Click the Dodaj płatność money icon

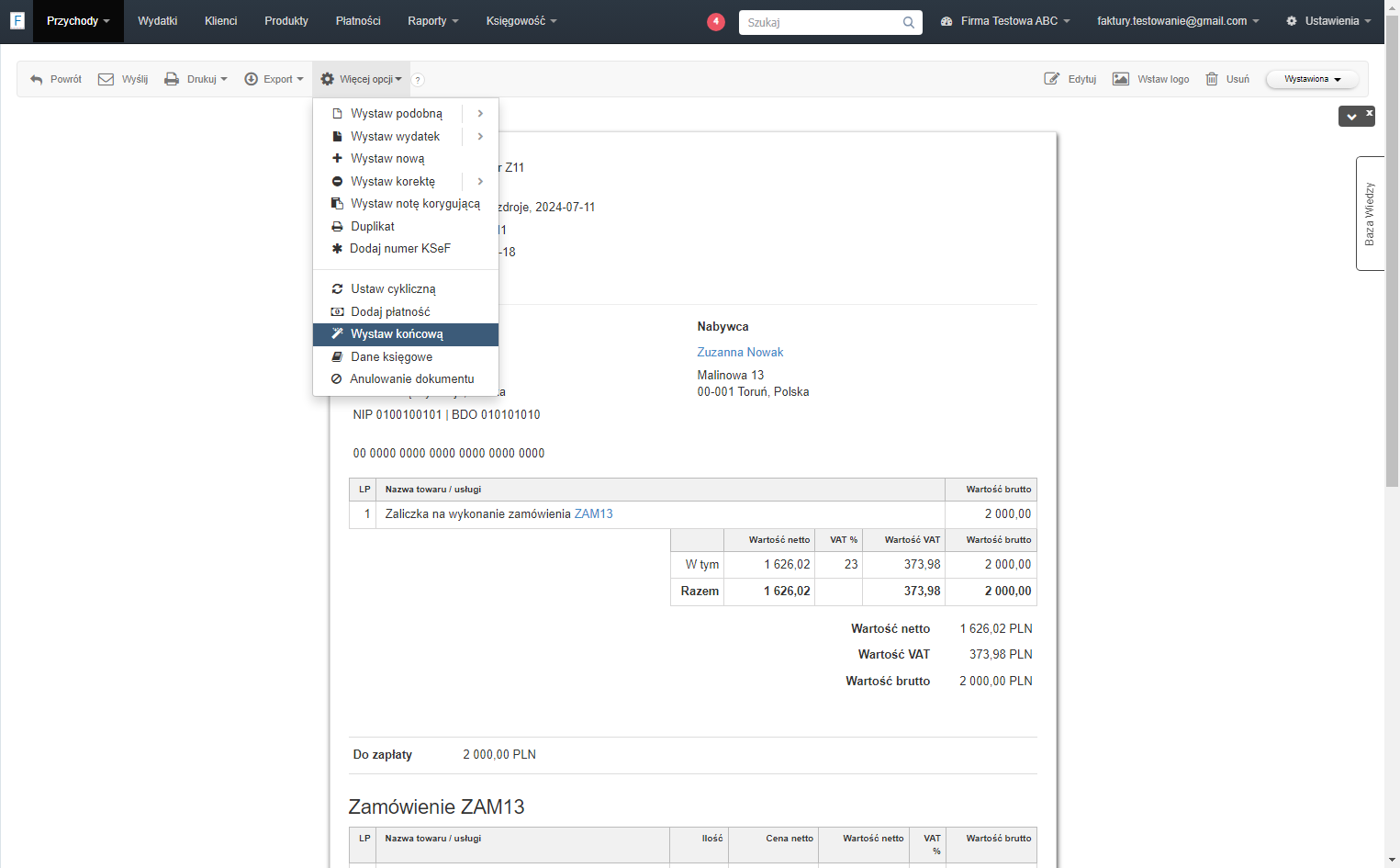(x=337, y=311)
